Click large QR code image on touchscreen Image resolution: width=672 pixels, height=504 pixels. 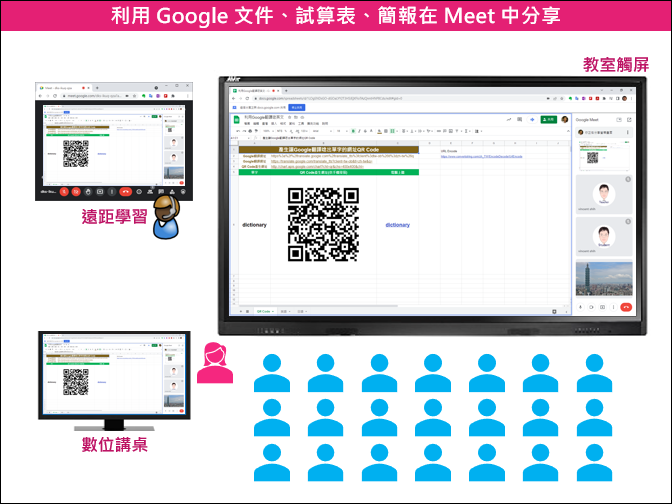[x=323, y=224]
